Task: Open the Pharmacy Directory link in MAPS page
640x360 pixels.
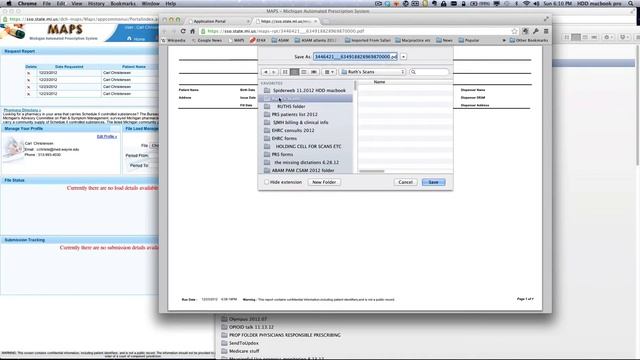Action: [x=22, y=110]
